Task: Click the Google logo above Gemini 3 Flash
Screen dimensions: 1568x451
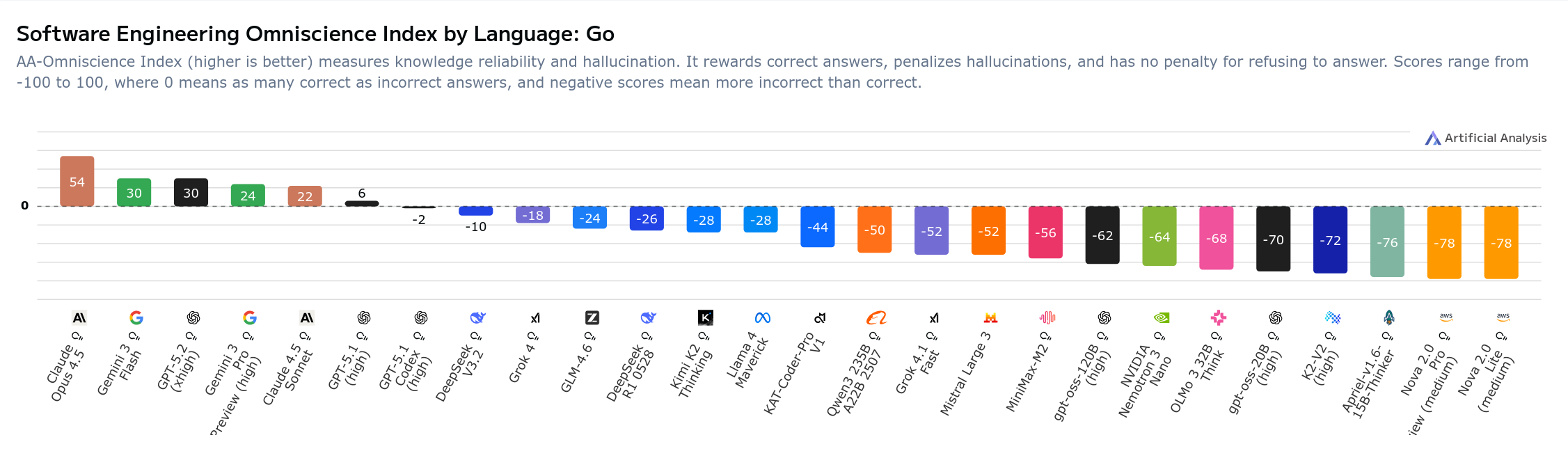Action: click(136, 318)
